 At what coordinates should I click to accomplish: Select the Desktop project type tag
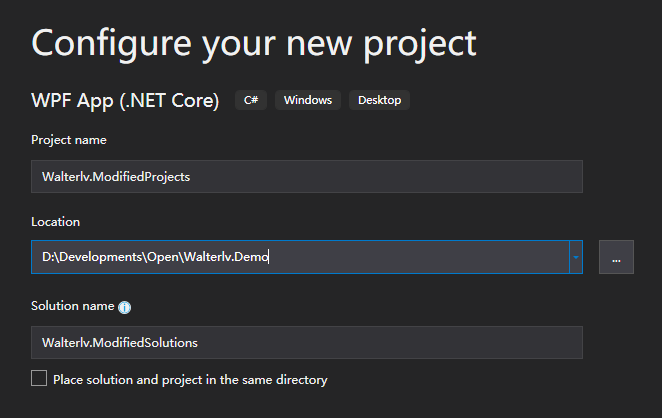point(379,100)
